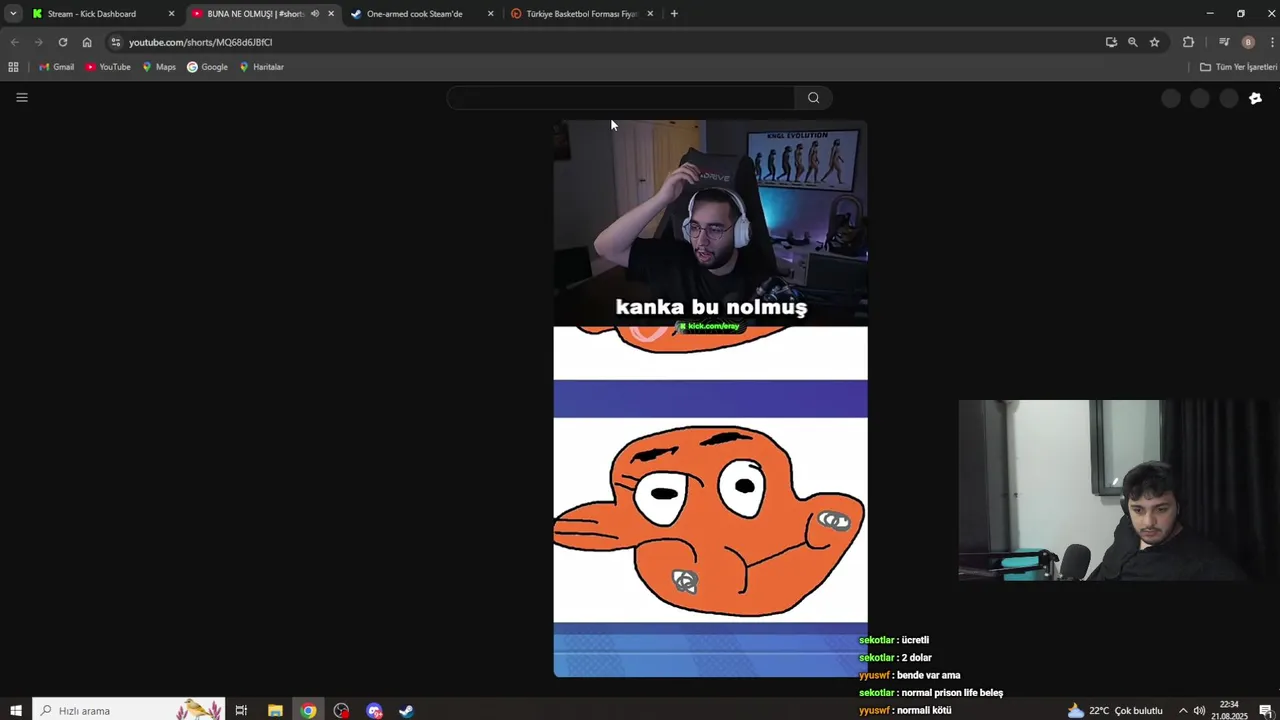Screen dimensions: 1280x720
Task: Navigate back in browser history
Action: pyautogui.click(x=14, y=42)
